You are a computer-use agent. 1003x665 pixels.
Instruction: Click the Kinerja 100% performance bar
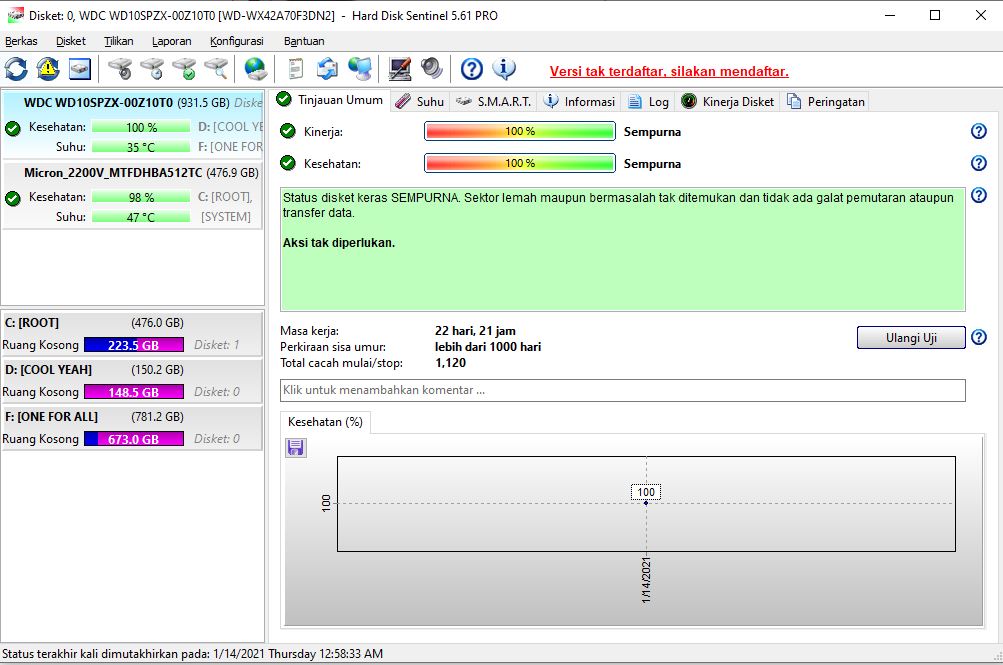point(520,131)
